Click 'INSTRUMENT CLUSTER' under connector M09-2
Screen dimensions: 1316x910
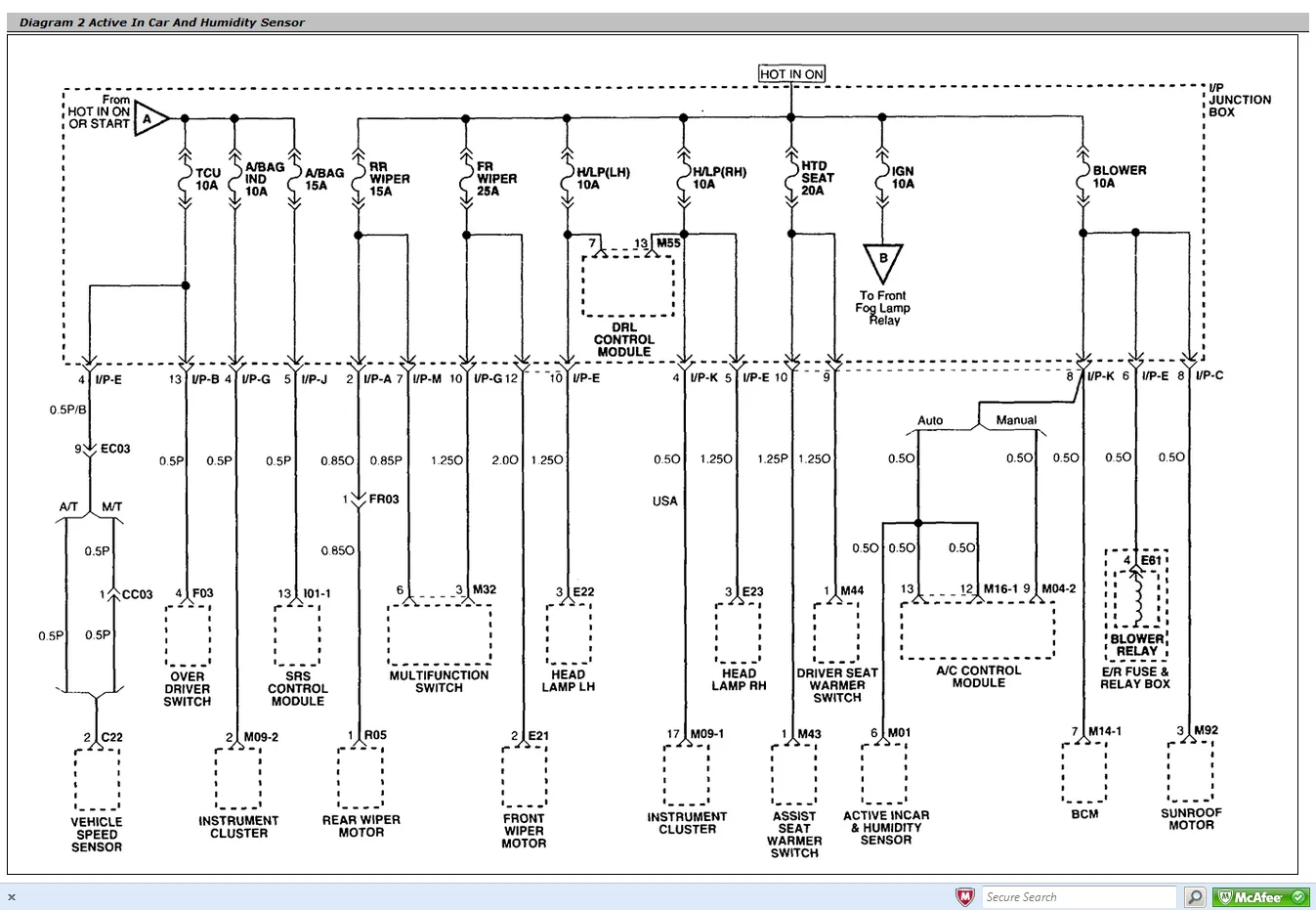point(238,827)
